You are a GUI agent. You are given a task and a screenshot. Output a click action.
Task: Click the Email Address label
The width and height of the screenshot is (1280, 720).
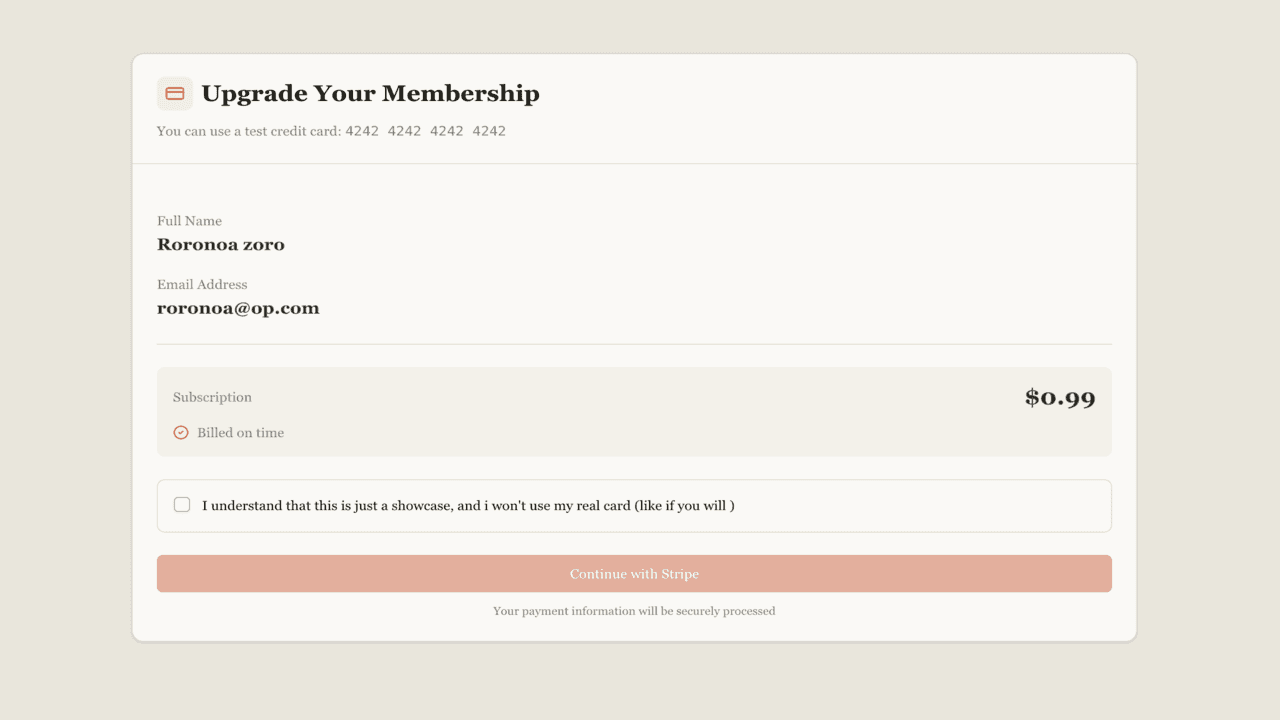[202, 285]
